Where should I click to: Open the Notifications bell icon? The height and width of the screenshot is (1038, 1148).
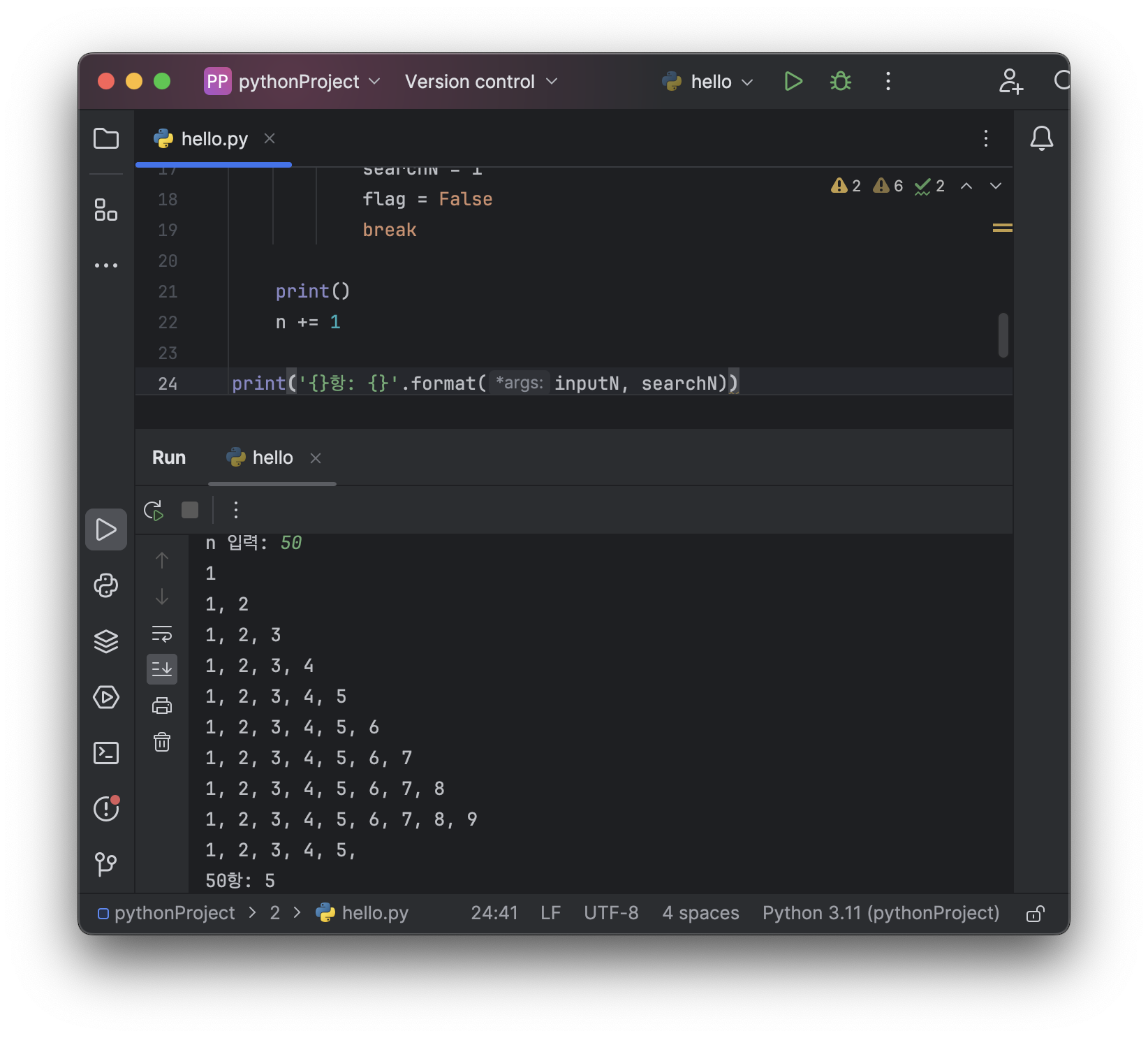tap(1042, 138)
